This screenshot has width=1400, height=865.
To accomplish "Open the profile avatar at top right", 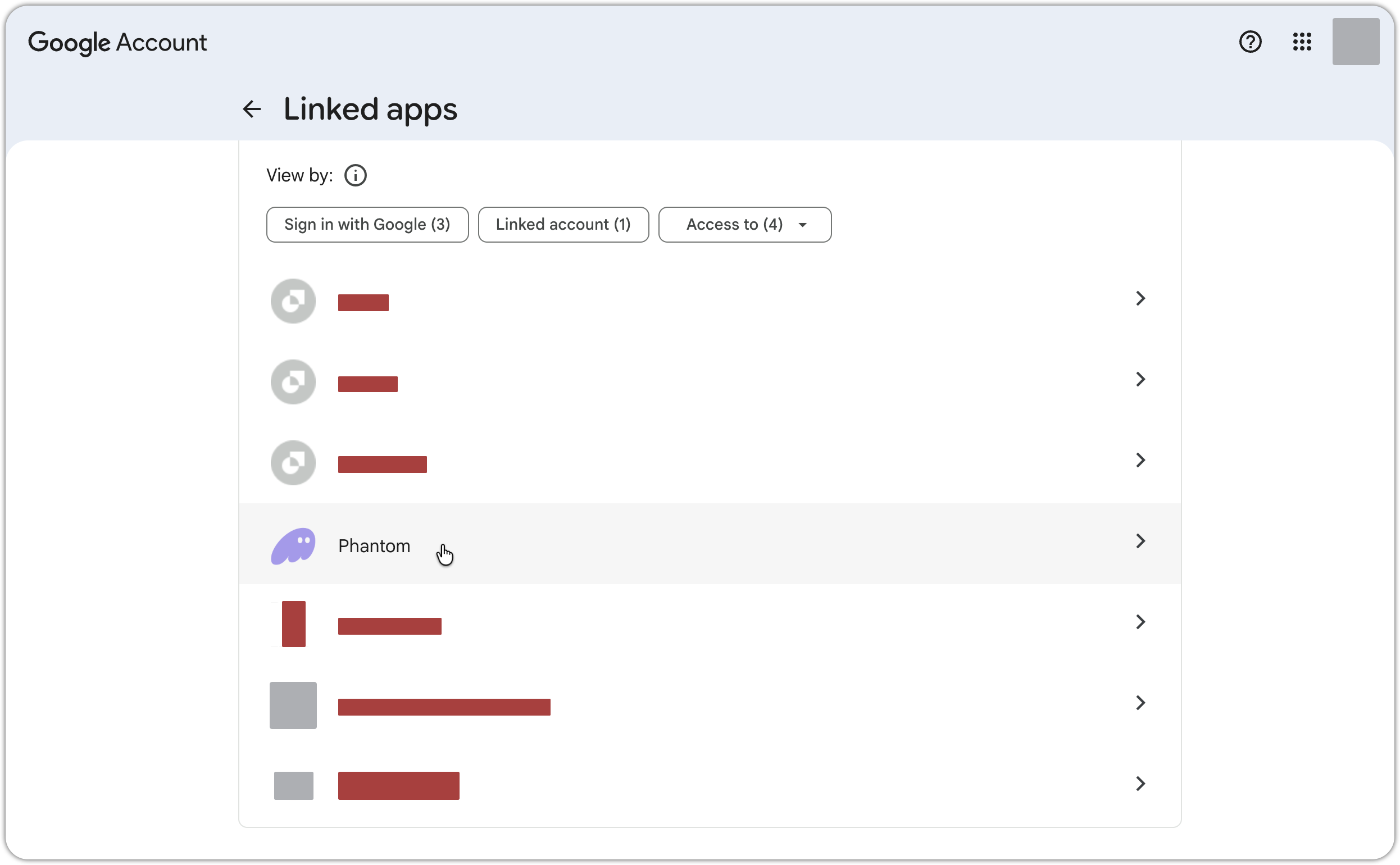I will click(x=1356, y=41).
